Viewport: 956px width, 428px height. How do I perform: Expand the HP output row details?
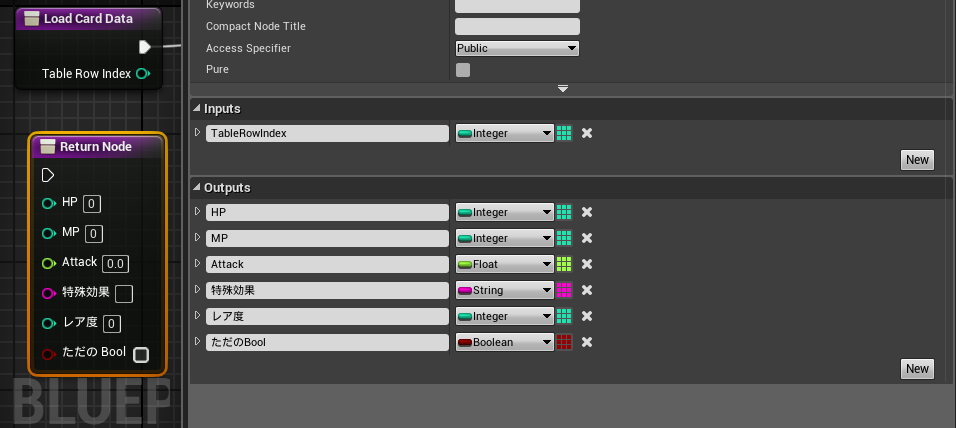pyautogui.click(x=197, y=212)
